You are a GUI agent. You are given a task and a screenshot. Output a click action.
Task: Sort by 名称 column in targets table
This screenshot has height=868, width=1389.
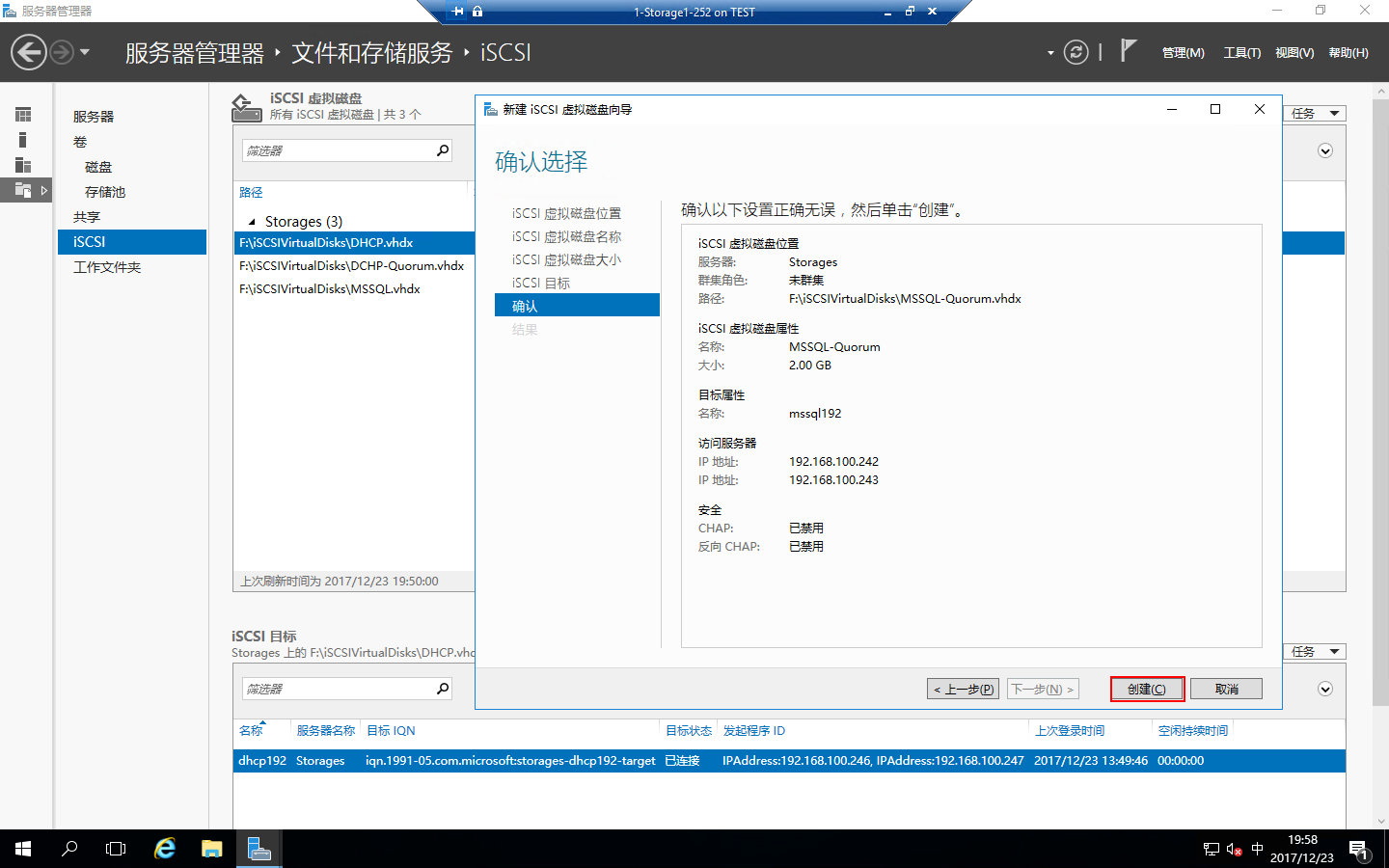(251, 731)
